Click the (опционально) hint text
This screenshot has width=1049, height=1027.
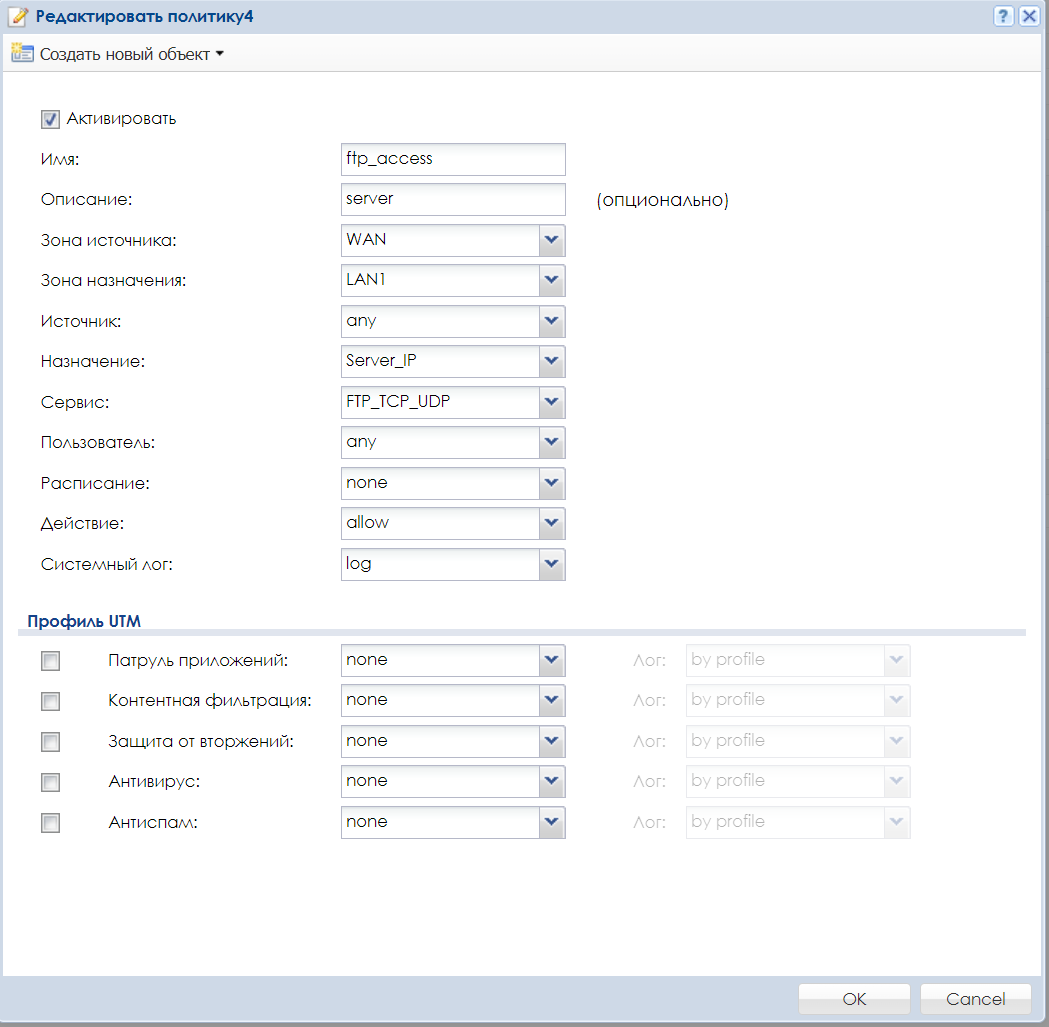[x=662, y=200]
